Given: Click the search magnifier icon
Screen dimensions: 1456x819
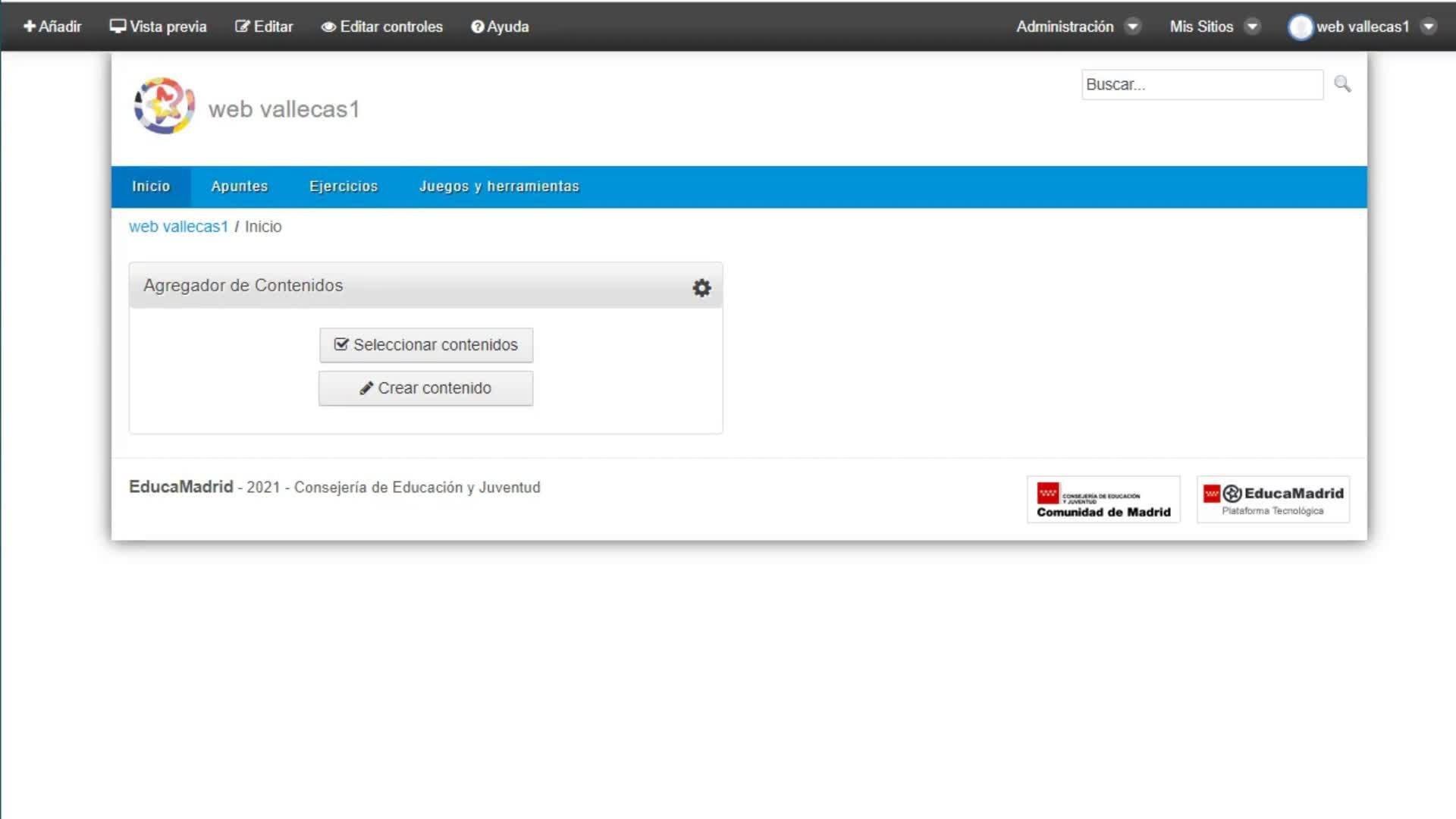Looking at the screenshot, I should [1342, 84].
